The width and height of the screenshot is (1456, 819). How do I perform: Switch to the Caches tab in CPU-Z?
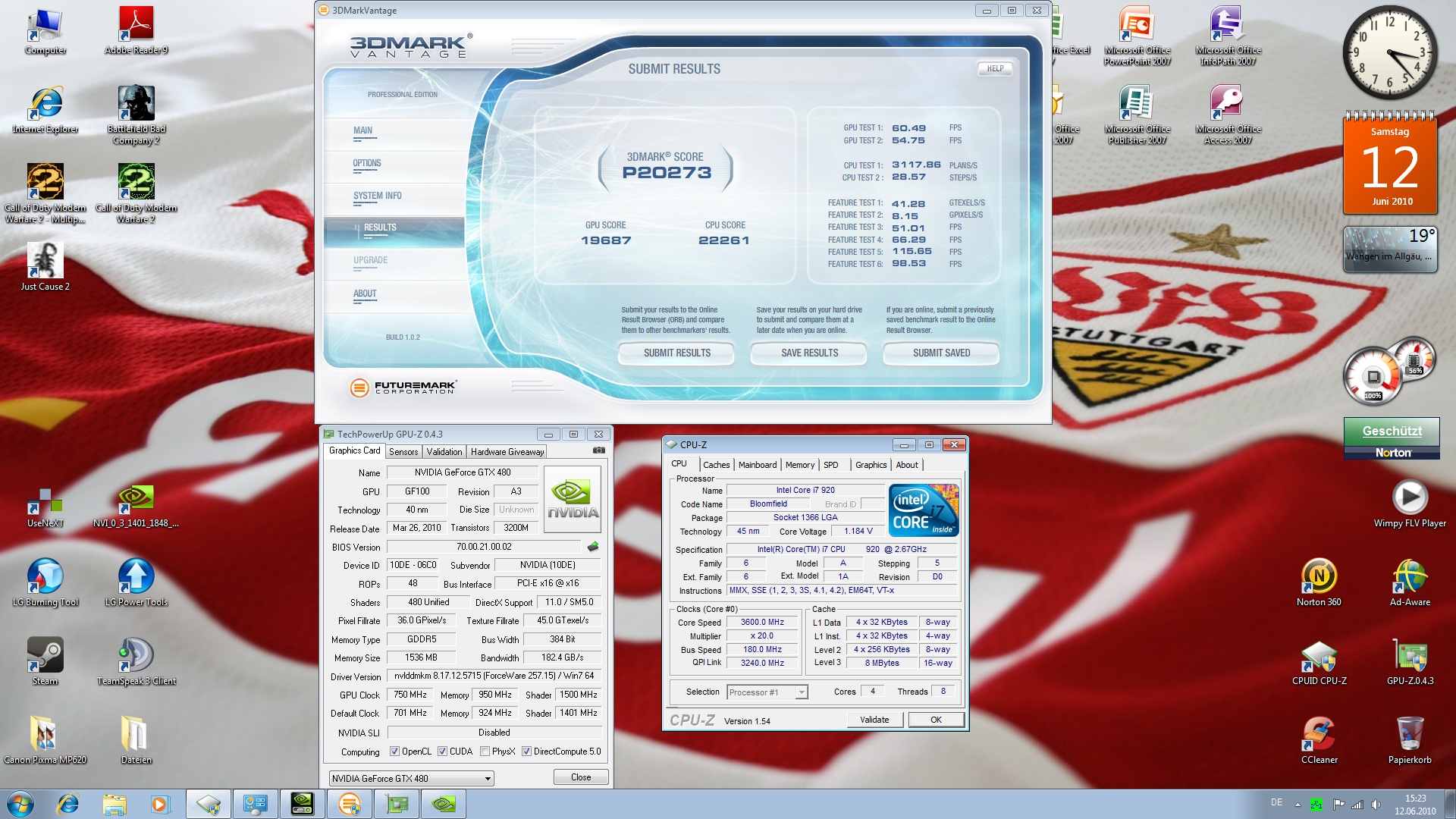[x=716, y=465]
